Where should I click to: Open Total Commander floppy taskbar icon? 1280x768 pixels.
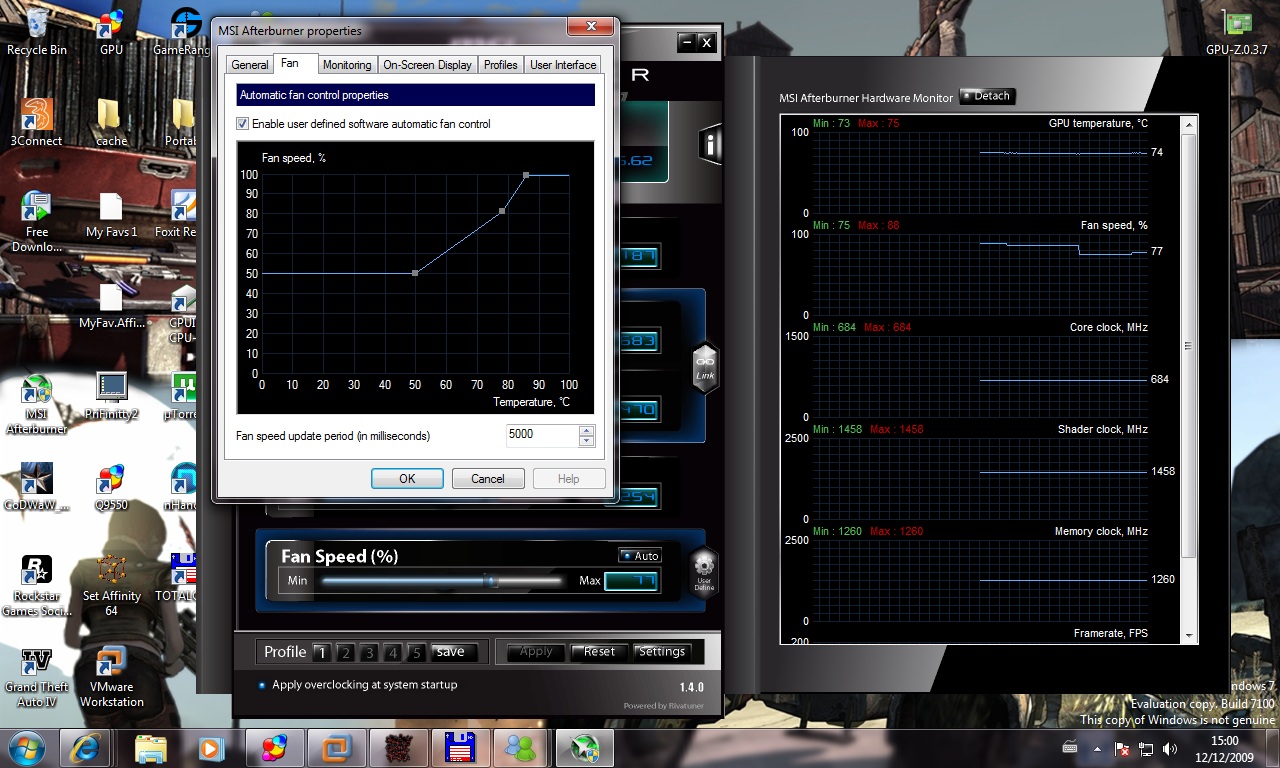coord(459,747)
